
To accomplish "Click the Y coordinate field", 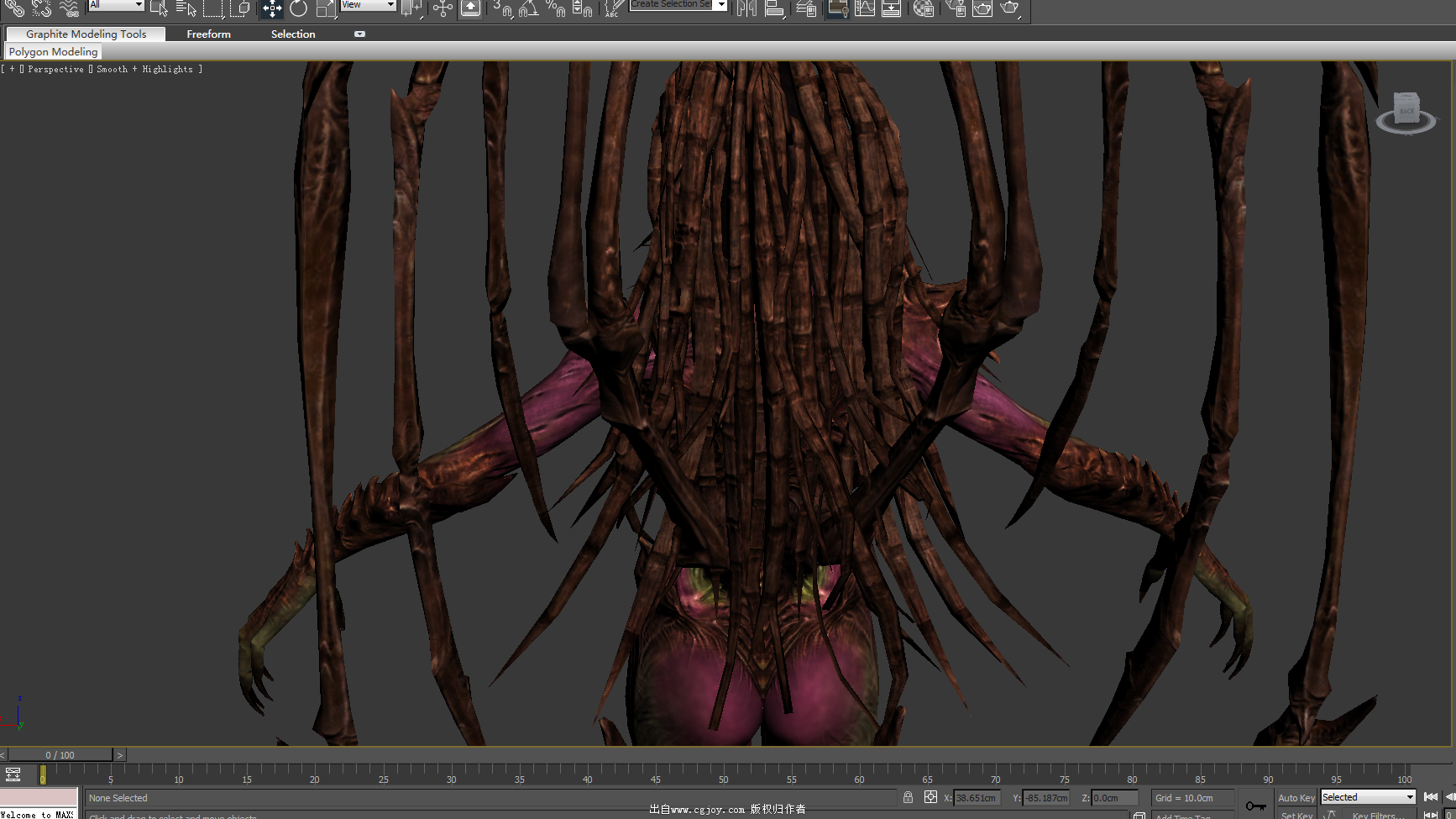I will (x=1046, y=798).
